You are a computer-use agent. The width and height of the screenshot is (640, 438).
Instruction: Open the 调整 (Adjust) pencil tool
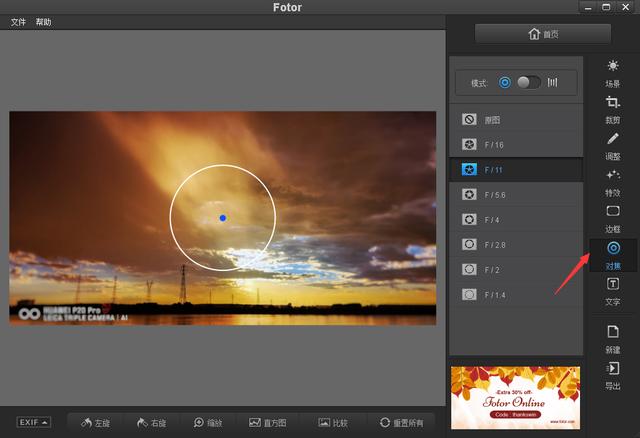[613, 144]
